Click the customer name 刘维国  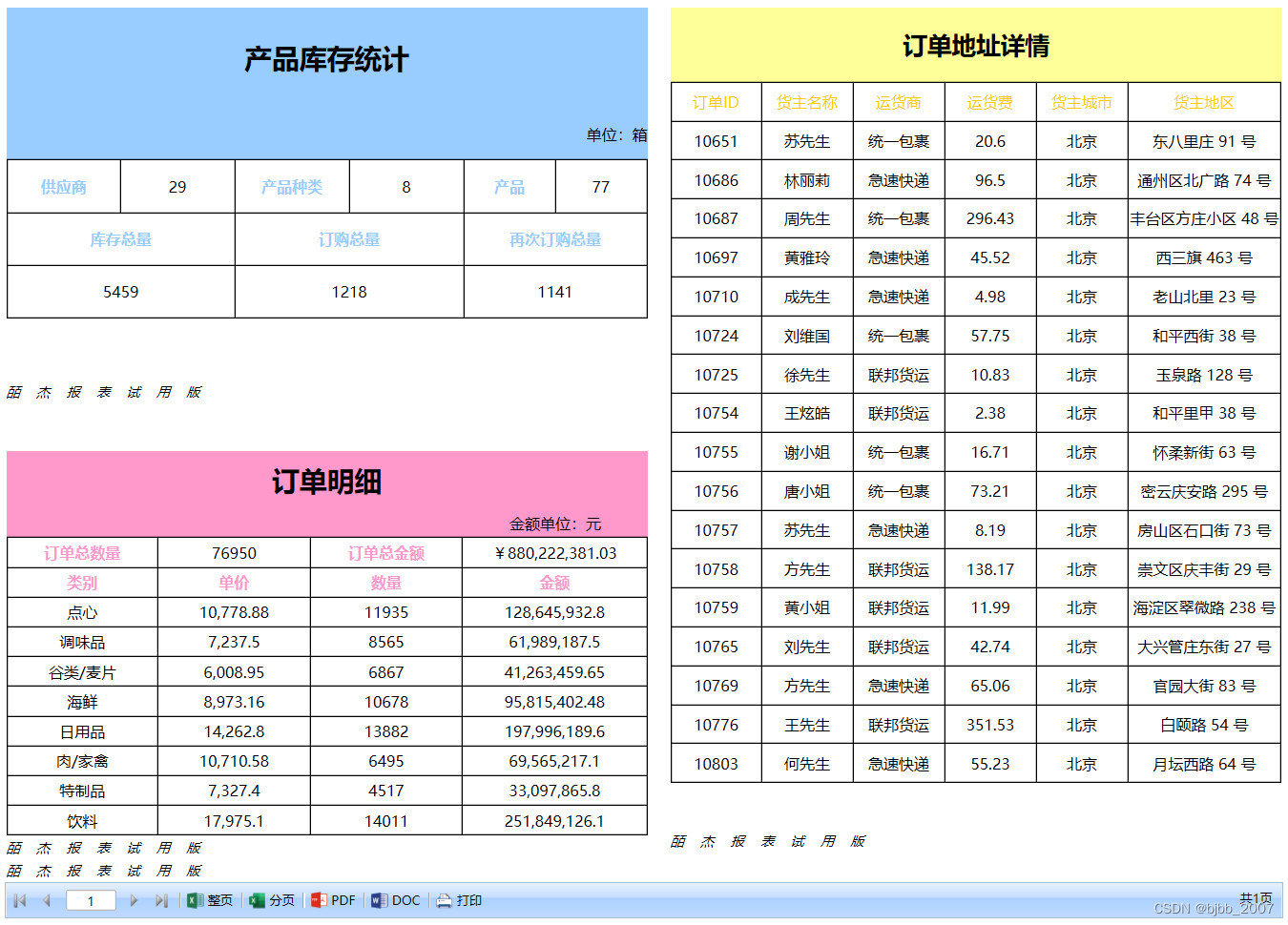[x=807, y=336]
